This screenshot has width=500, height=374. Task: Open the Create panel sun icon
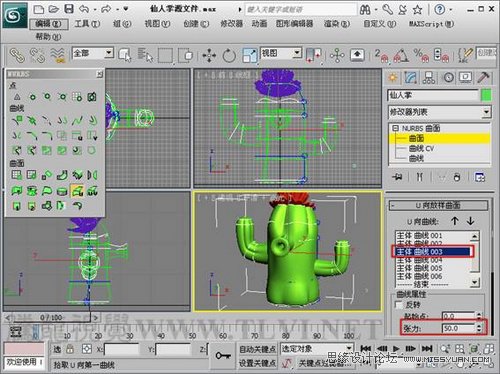393,78
